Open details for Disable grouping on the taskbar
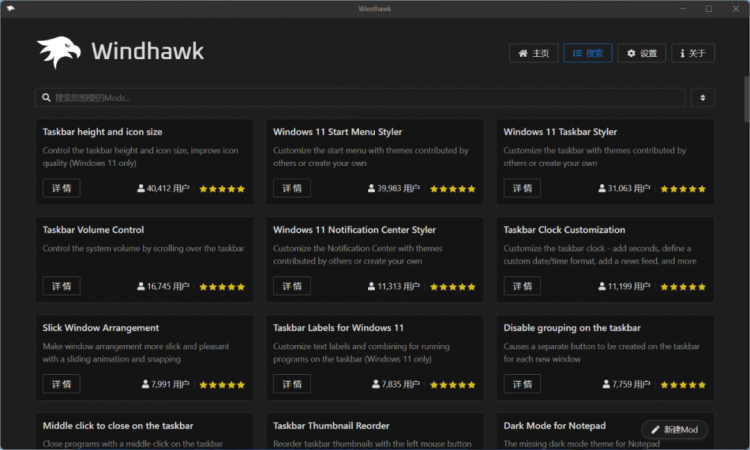 tap(522, 384)
